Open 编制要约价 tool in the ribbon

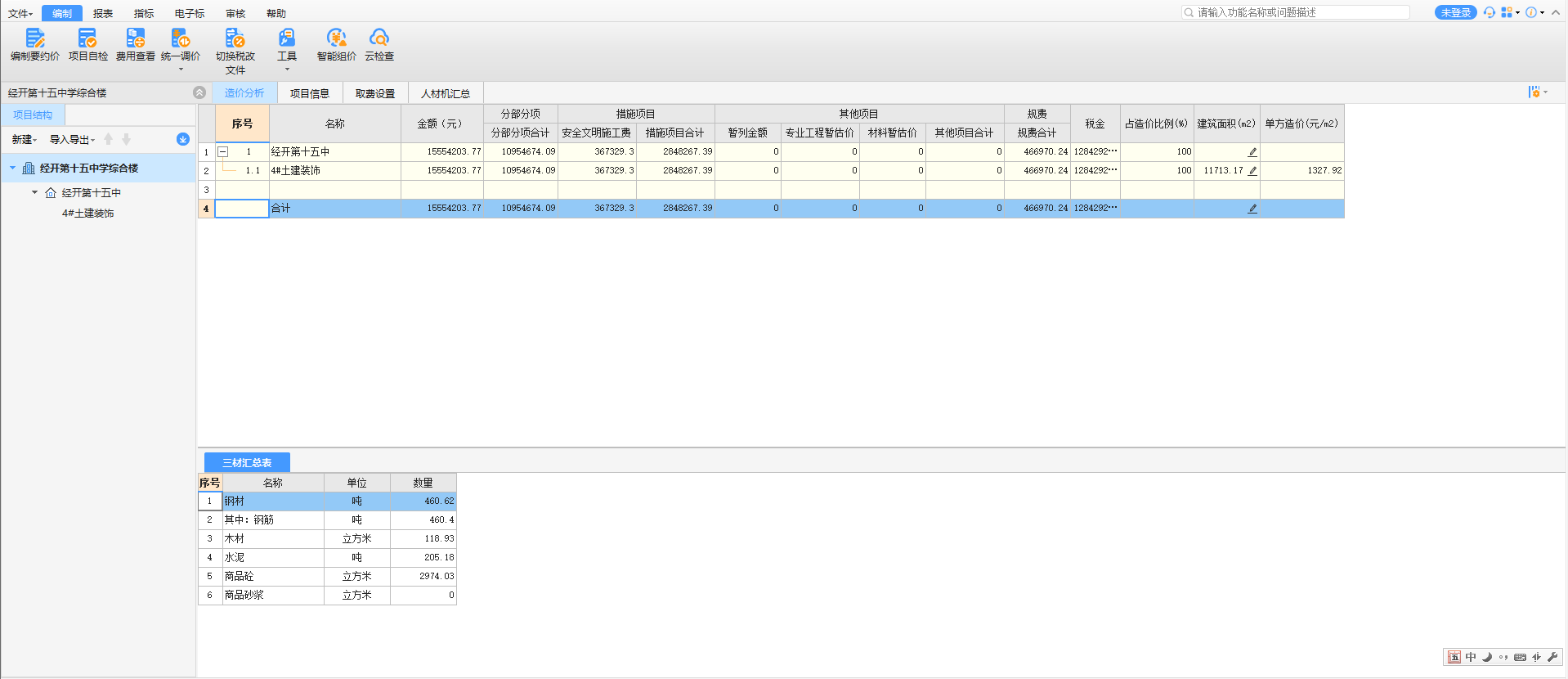pyautogui.click(x=35, y=45)
